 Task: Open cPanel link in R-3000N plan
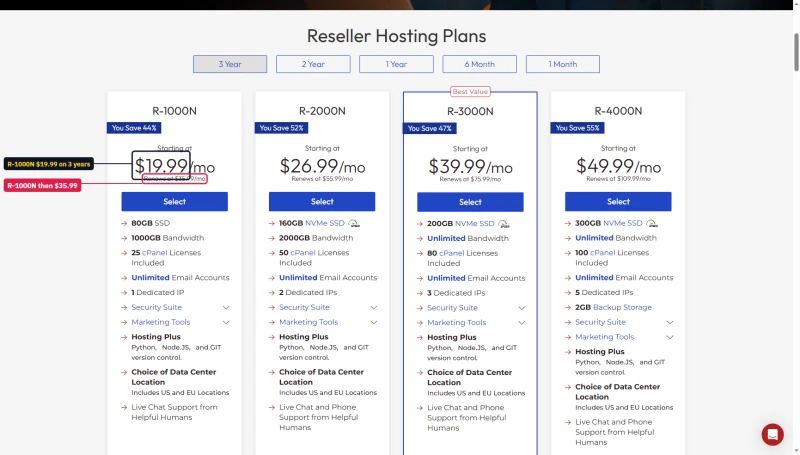[x=452, y=253]
